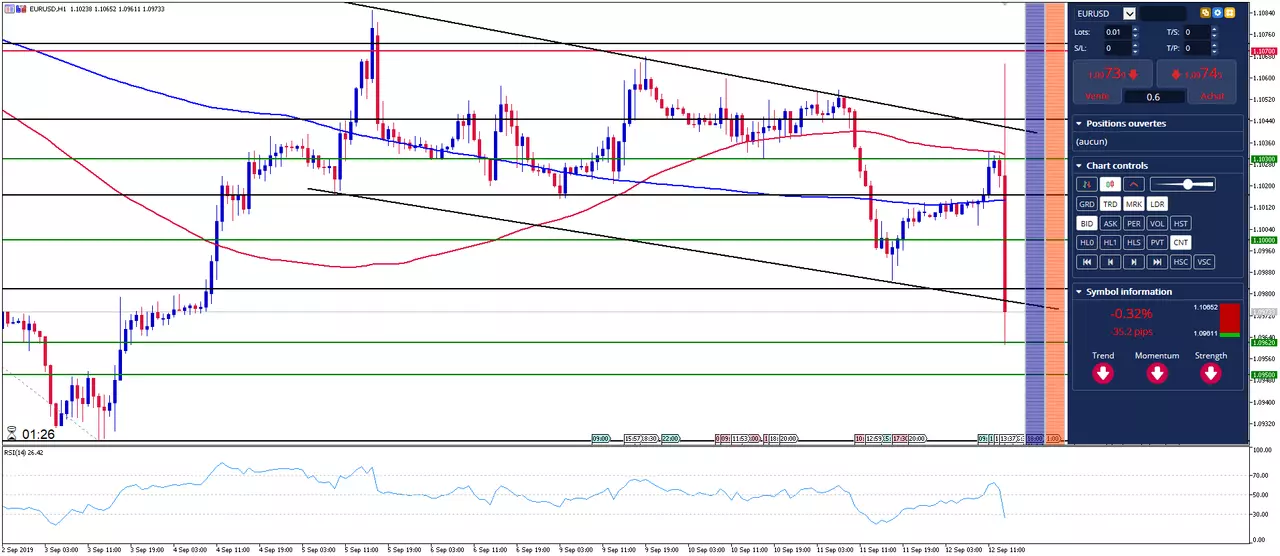Select the line chart type icon

(x=1134, y=184)
